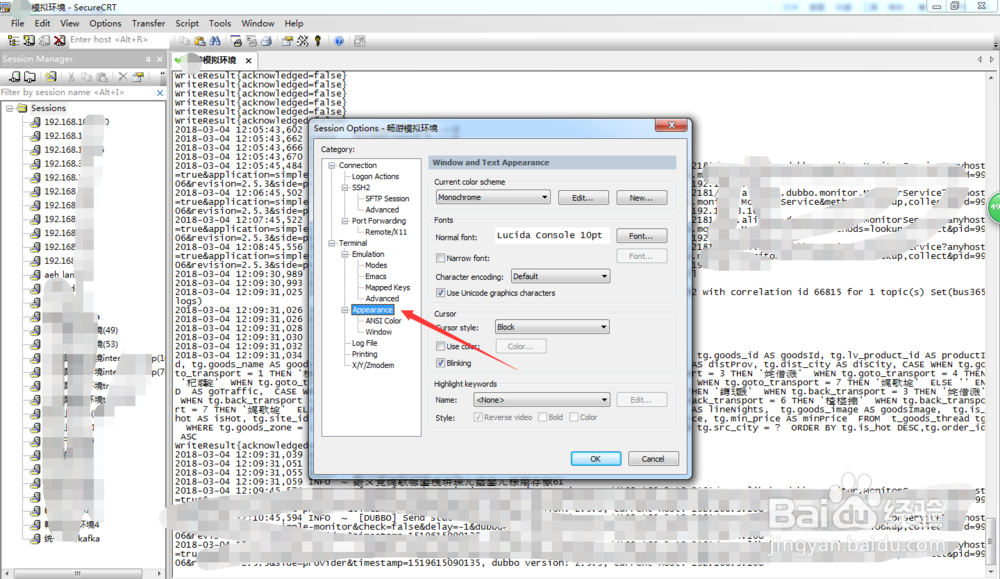
Task: Click Edit button for color scheme
Action: click(583, 198)
